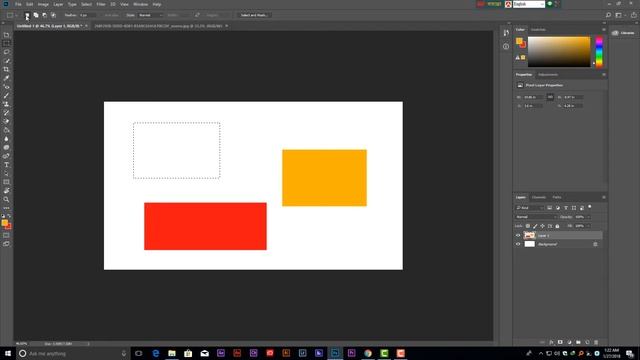Select the Clone Stamp tool
Screen dimensions: 640x360
(6, 104)
